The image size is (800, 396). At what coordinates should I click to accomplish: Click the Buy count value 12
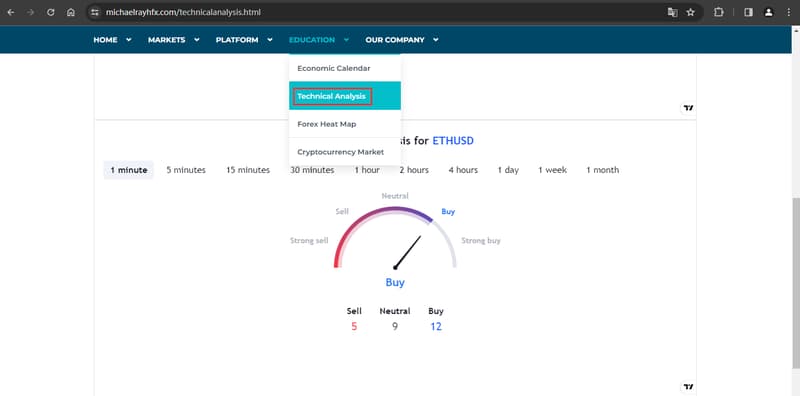click(x=436, y=327)
